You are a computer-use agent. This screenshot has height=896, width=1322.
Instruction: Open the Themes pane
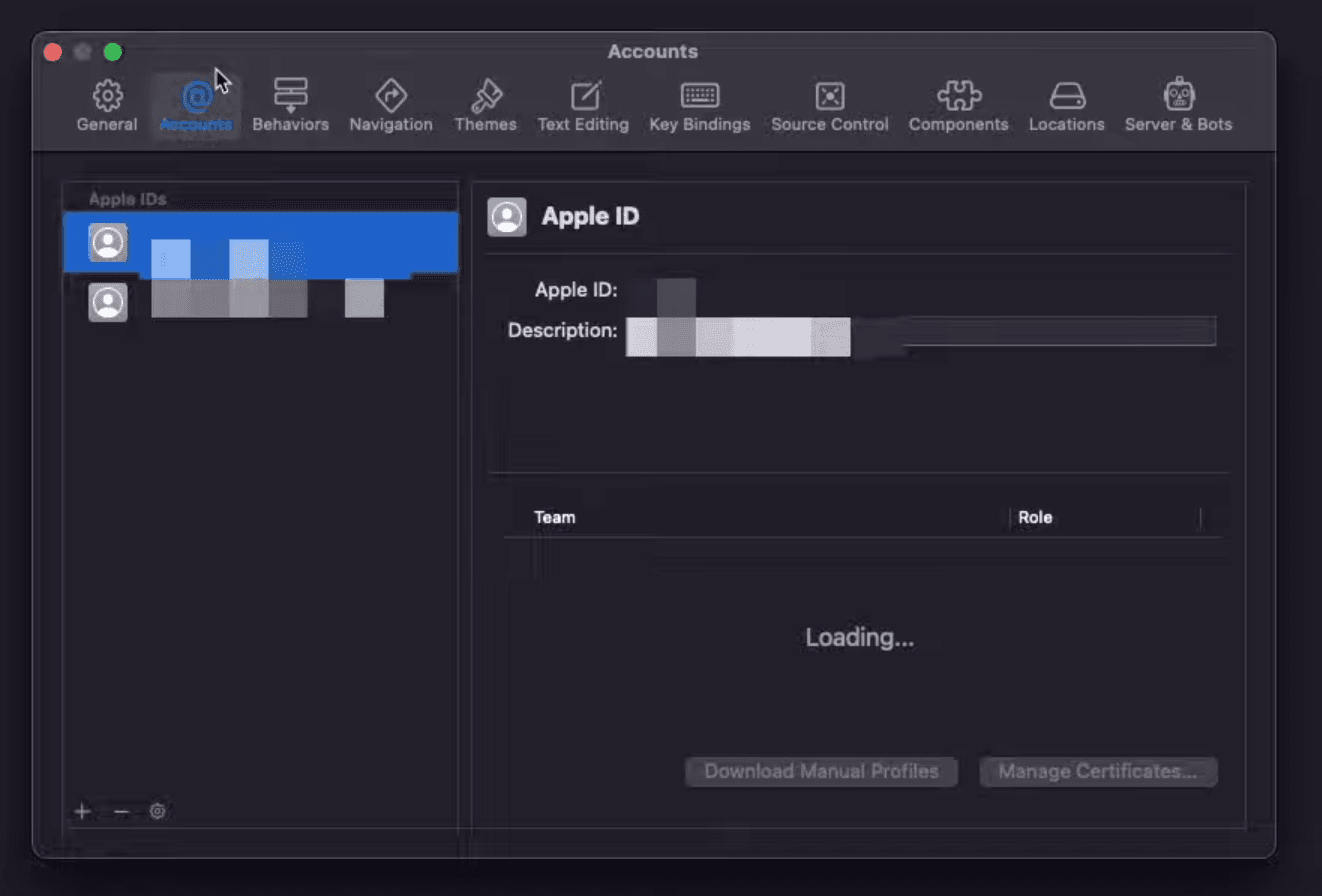(x=485, y=104)
